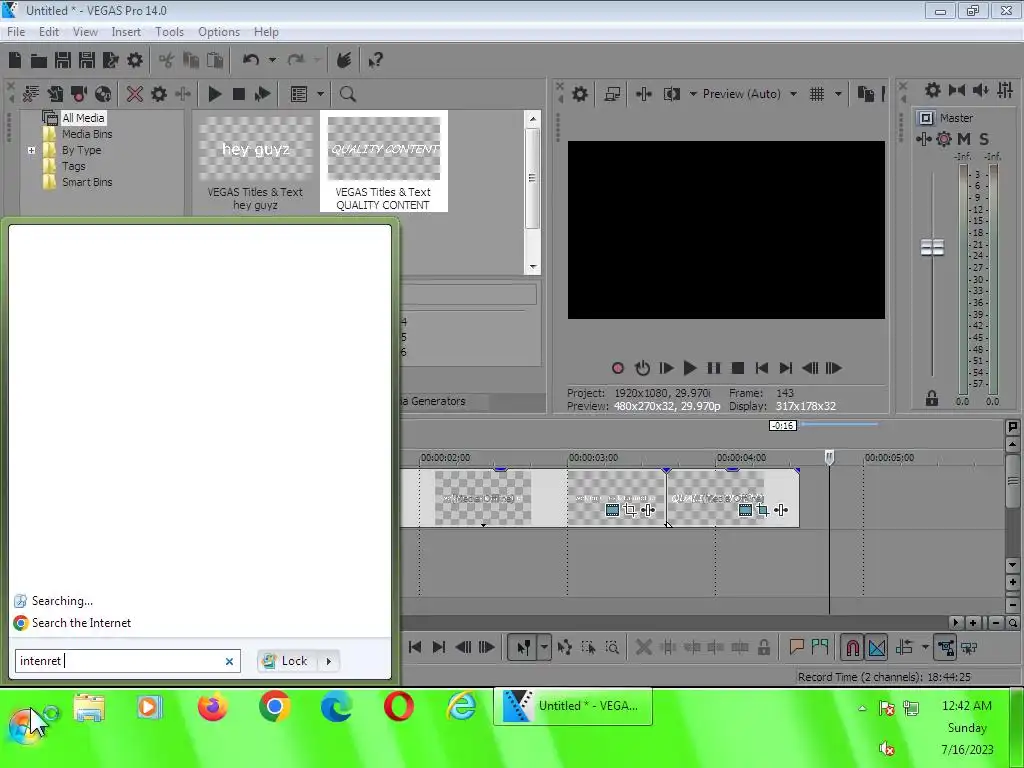Open the Preview (Auto) quality dropdown

point(793,94)
